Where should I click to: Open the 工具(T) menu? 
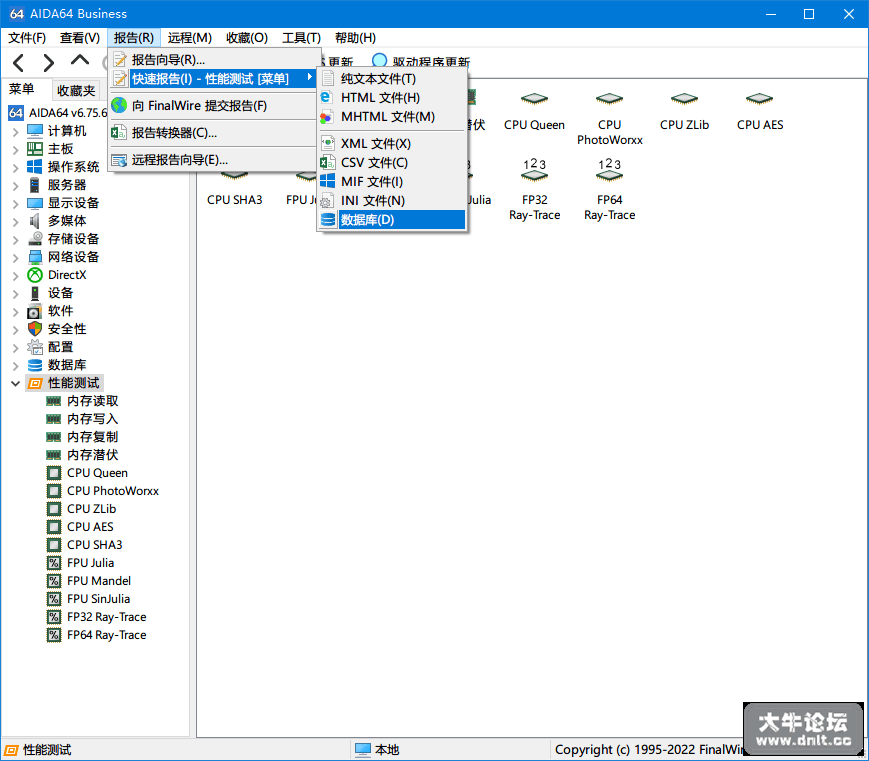(301, 38)
